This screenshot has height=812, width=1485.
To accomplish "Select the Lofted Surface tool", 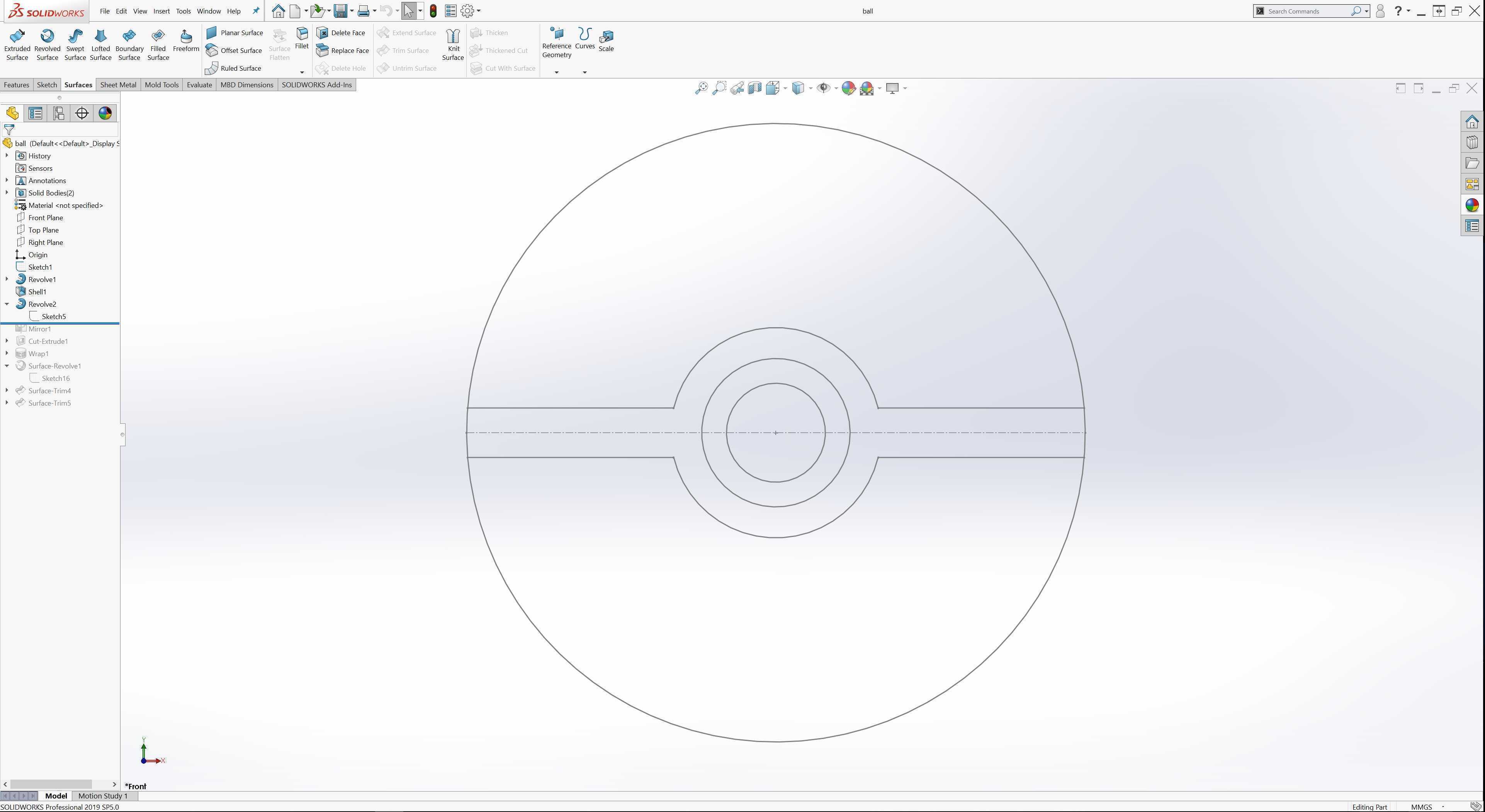I will (x=100, y=45).
